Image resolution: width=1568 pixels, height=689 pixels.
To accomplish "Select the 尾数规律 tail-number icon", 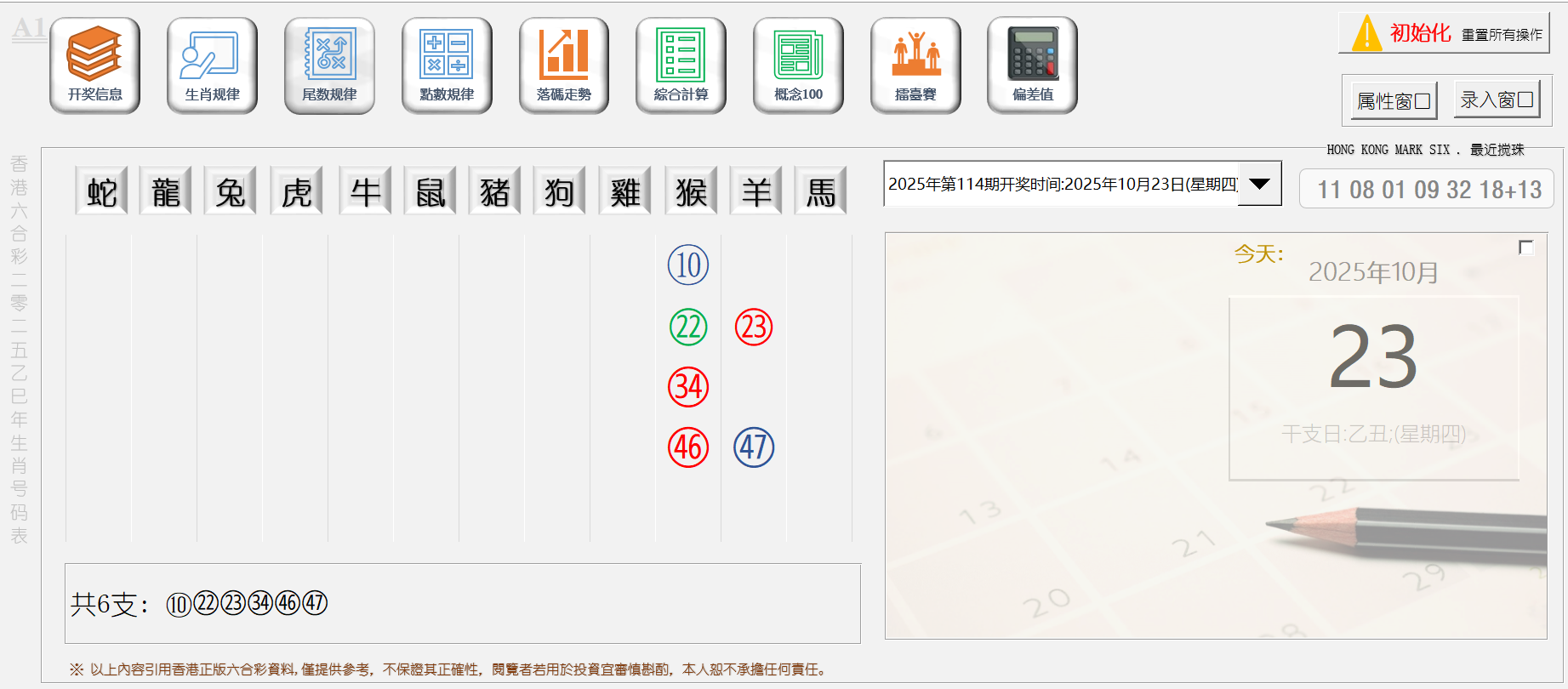I will click(x=329, y=65).
